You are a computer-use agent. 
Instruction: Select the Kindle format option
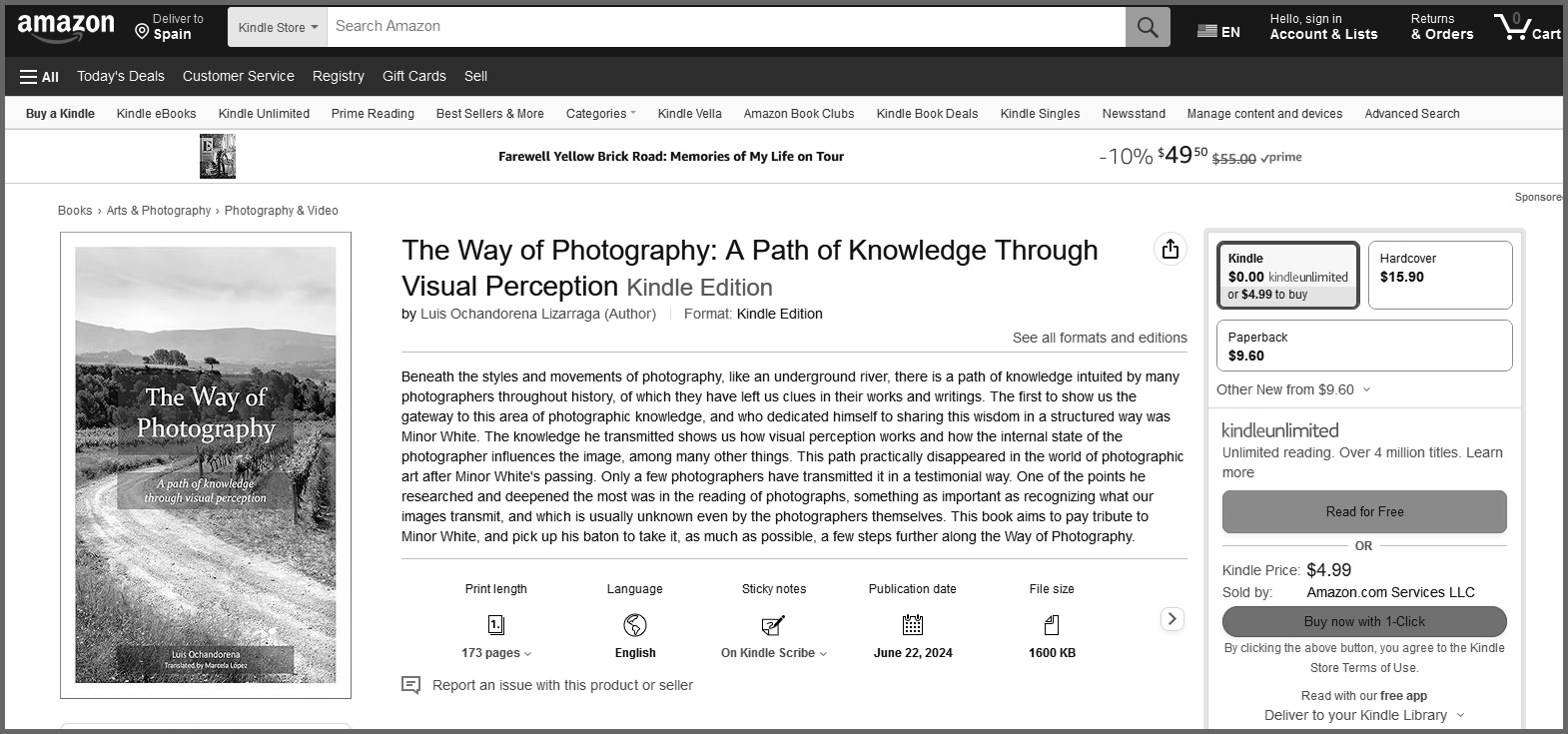1287,275
